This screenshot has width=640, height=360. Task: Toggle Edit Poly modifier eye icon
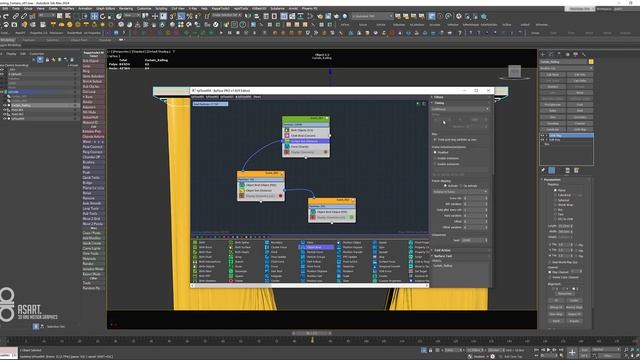pyautogui.click(x=542, y=140)
